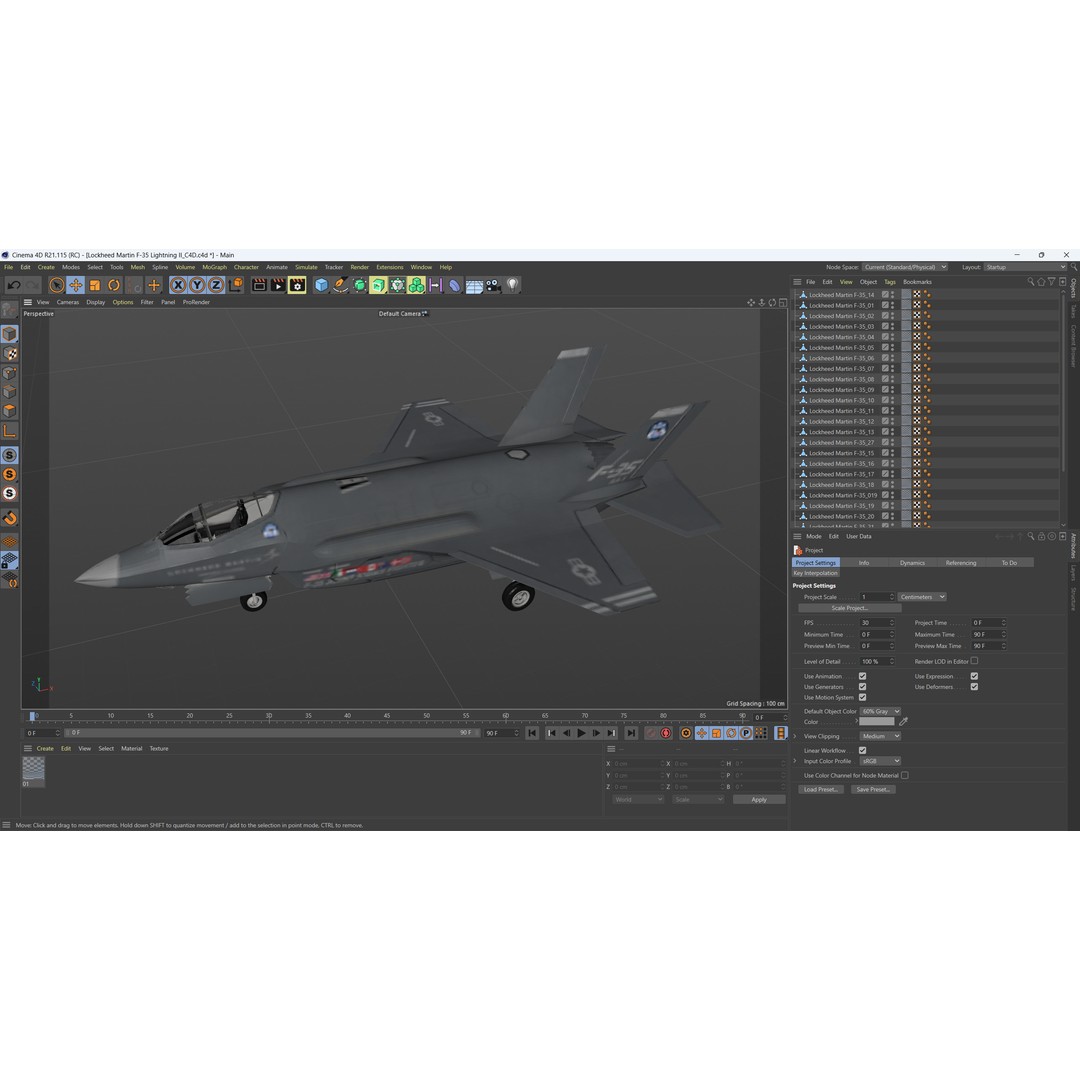Open the Spline Pen tool

[x=340, y=284]
